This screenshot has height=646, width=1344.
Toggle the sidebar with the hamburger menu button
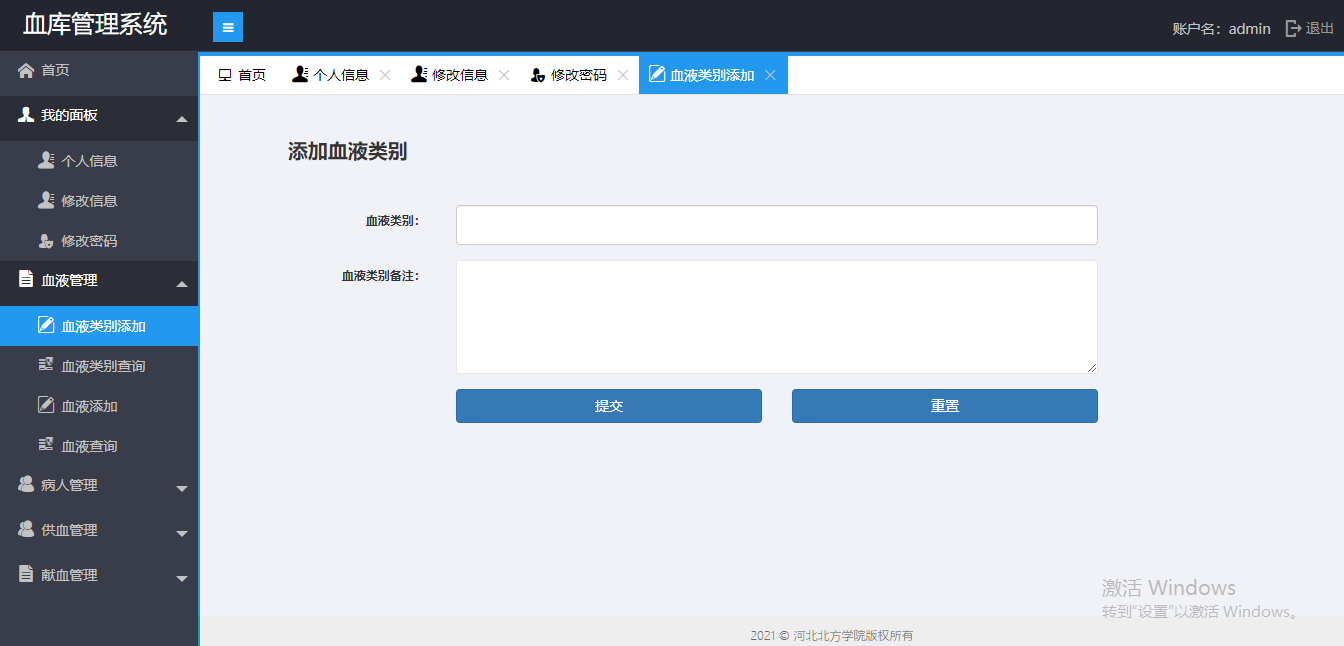point(228,27)
